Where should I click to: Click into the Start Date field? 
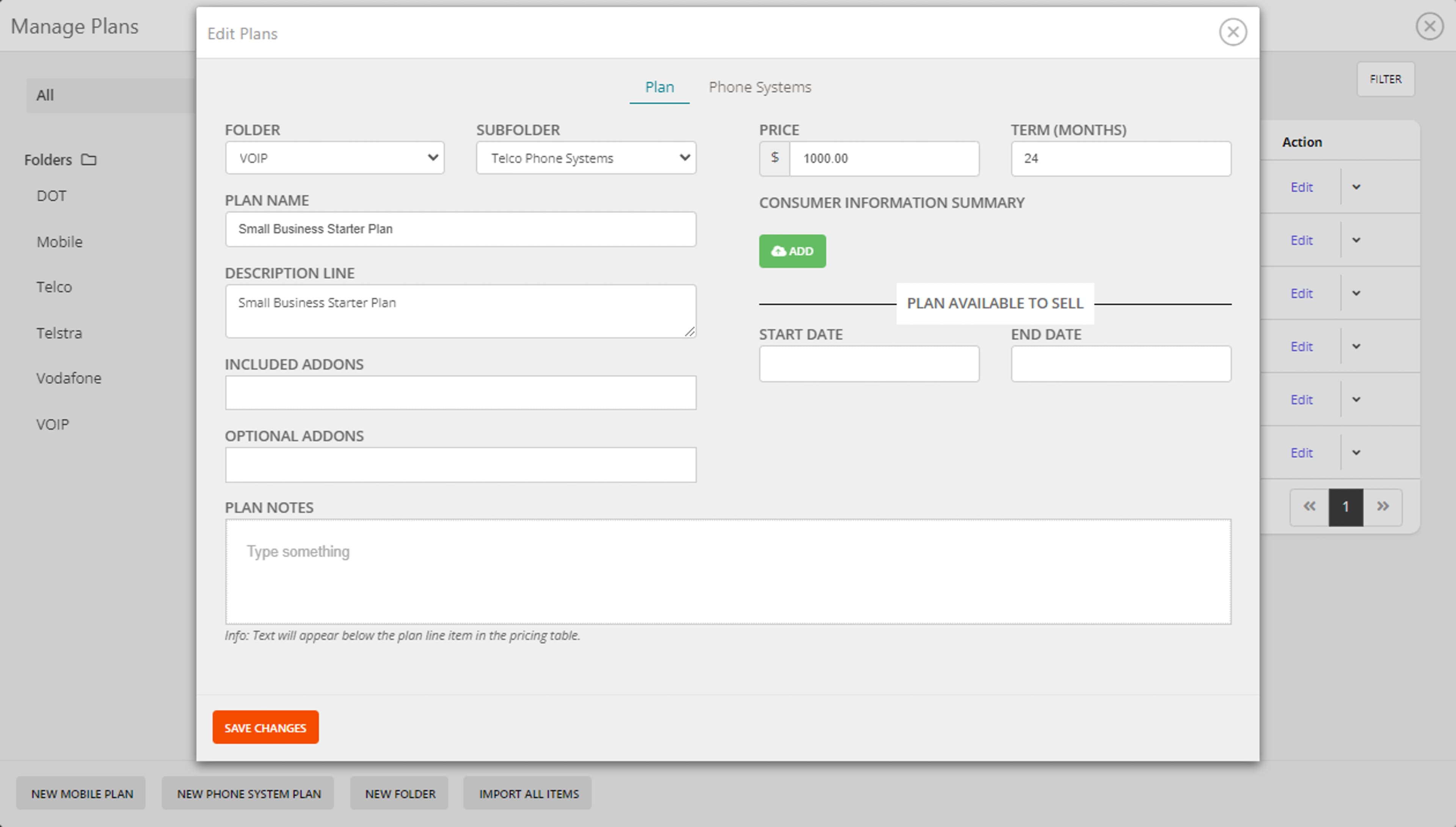[x=869, y=364]
